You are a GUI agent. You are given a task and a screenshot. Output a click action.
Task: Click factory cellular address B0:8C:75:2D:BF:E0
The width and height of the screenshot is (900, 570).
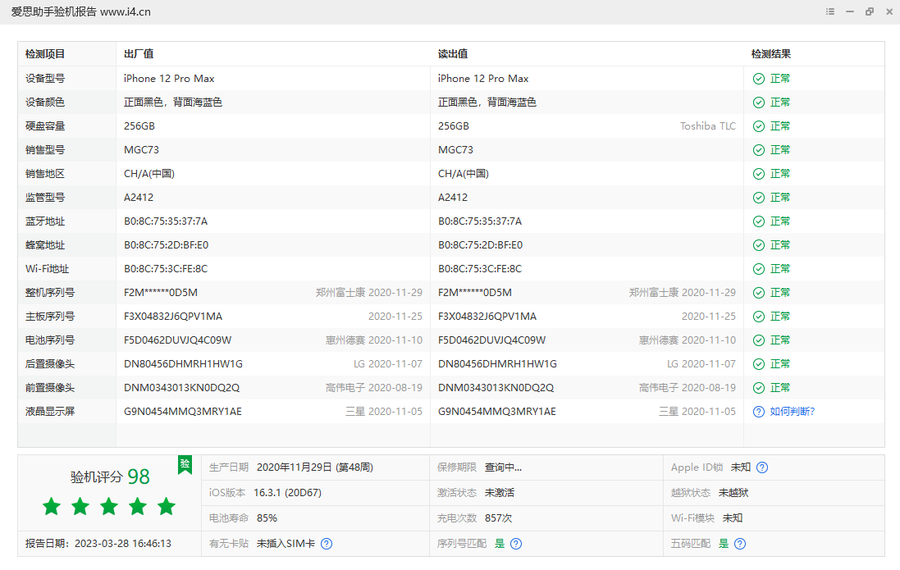coord(166,245)
